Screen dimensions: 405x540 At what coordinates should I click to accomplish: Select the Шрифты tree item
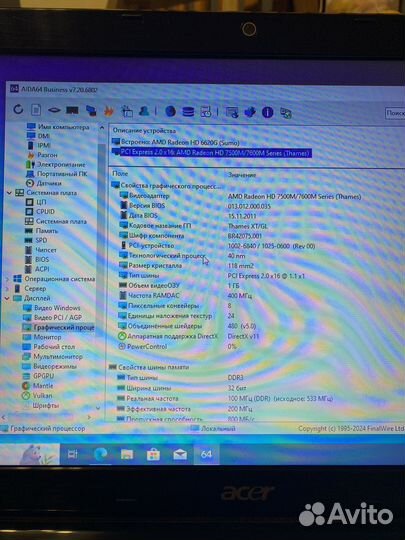pyautogui.click(x=45, y=405)
